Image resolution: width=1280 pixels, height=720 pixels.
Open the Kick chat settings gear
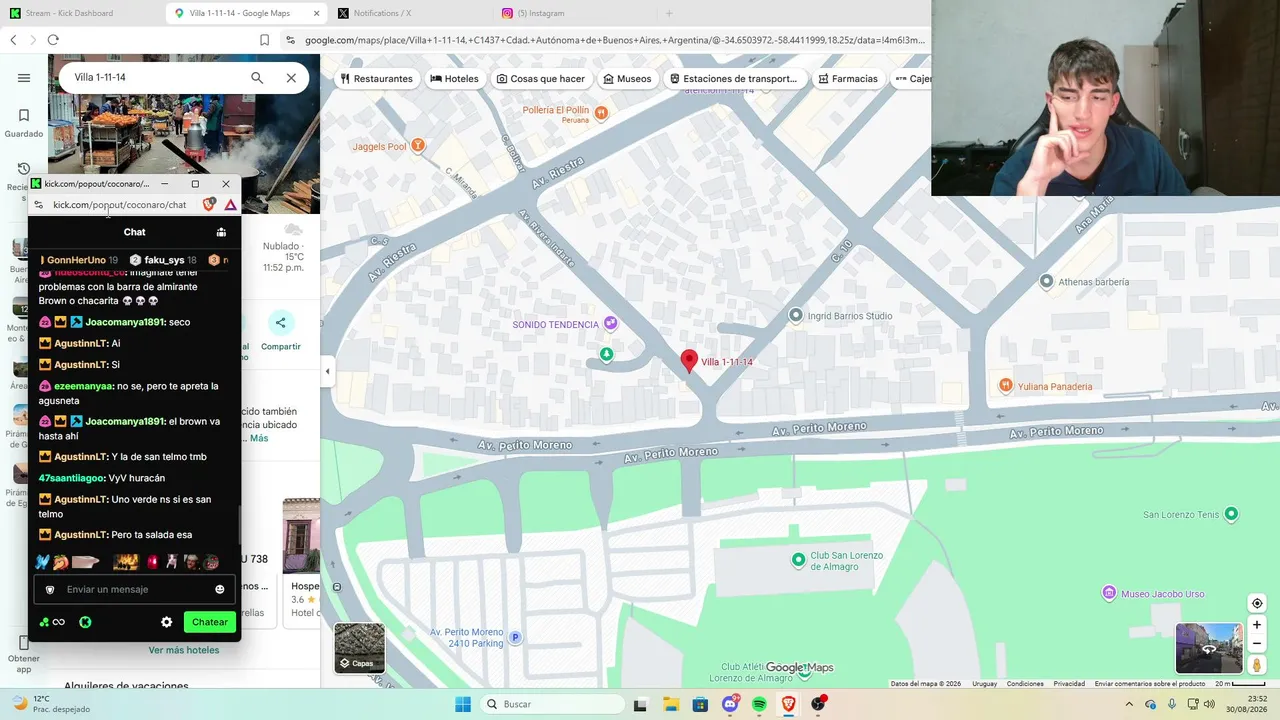(167, 622)
